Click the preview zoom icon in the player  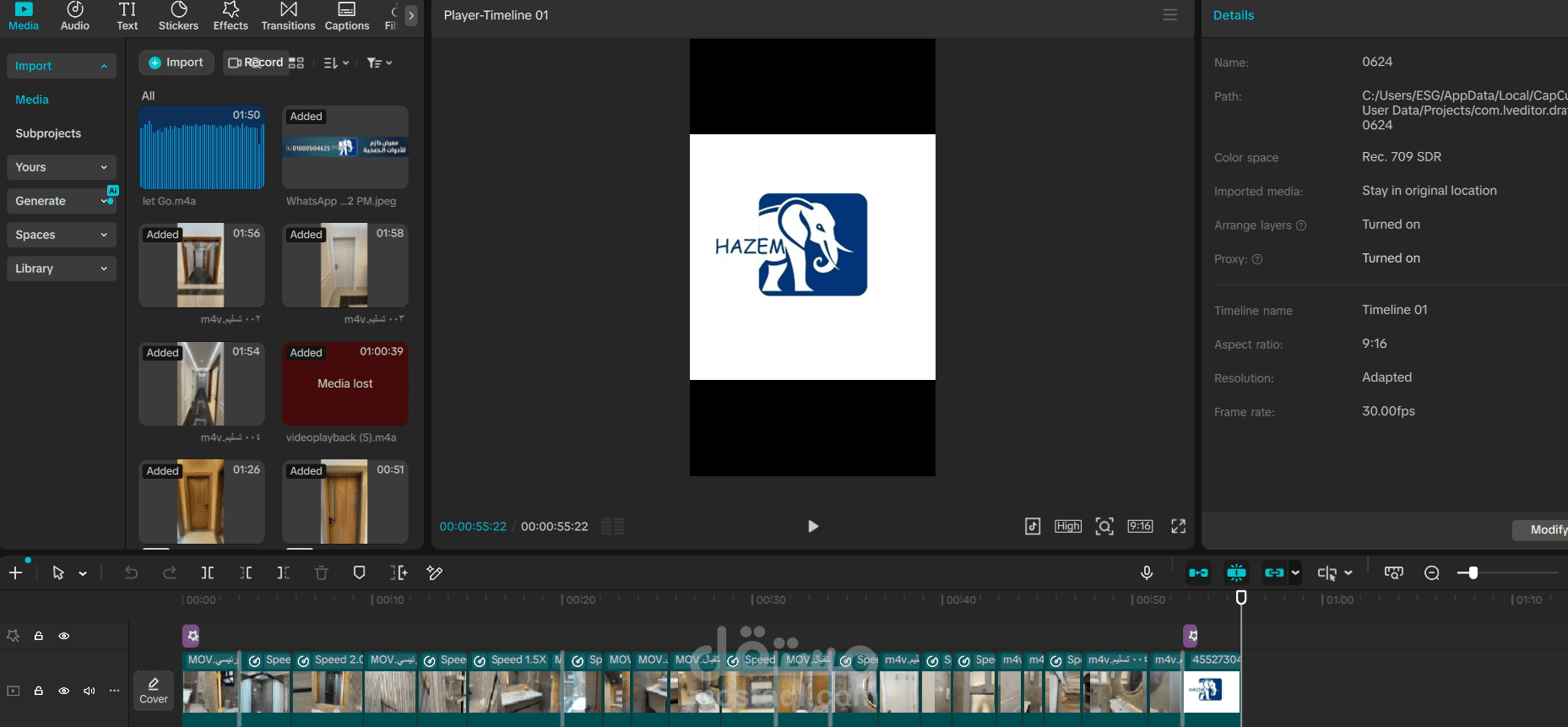(x=1104, y=527)
